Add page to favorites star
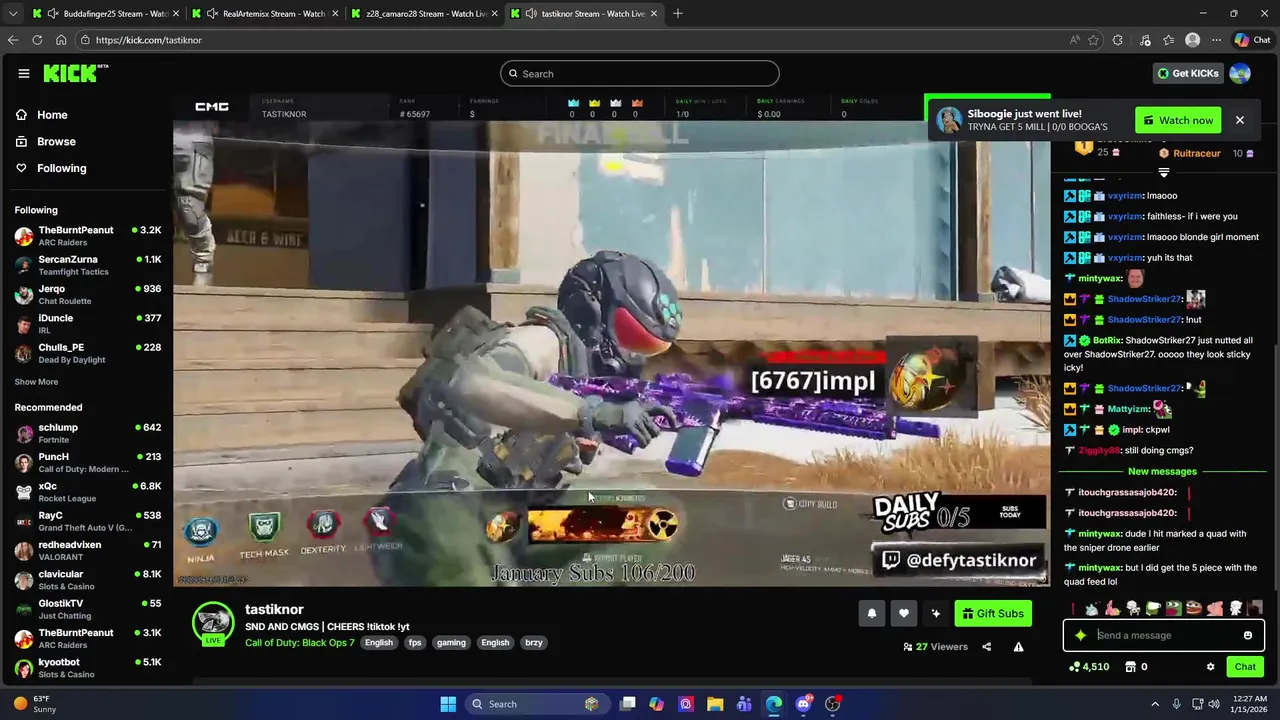Image resolution: width=1280 pixels, height=720 pixels. pos(1093,40)
